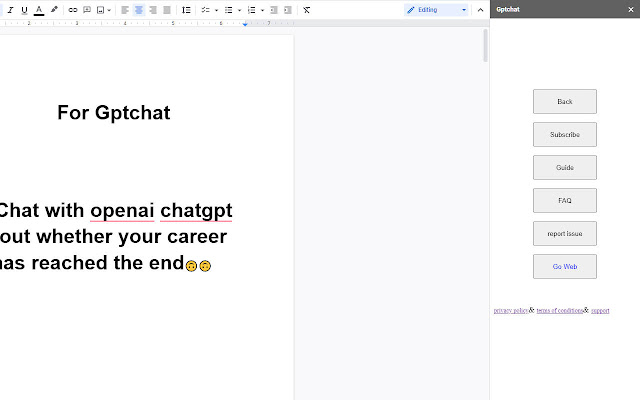Click the 'For Gptchat' heading text

[x=113, y=113]
